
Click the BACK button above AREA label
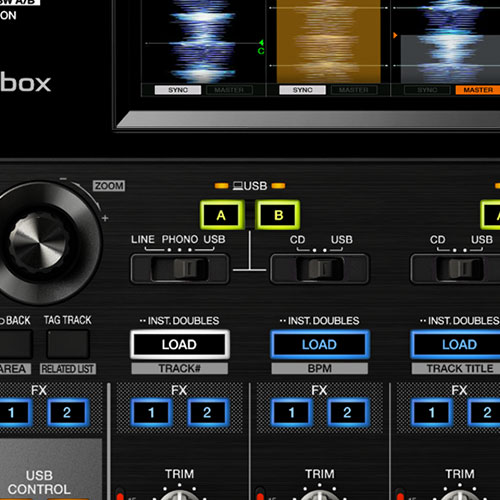[16, 344]
